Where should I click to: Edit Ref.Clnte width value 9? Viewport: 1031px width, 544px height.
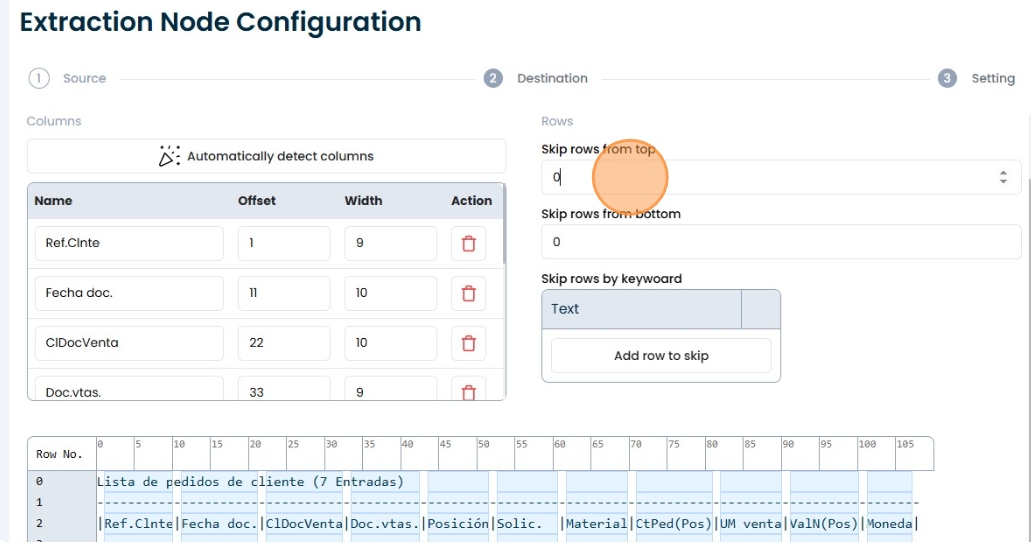[391, 243]
